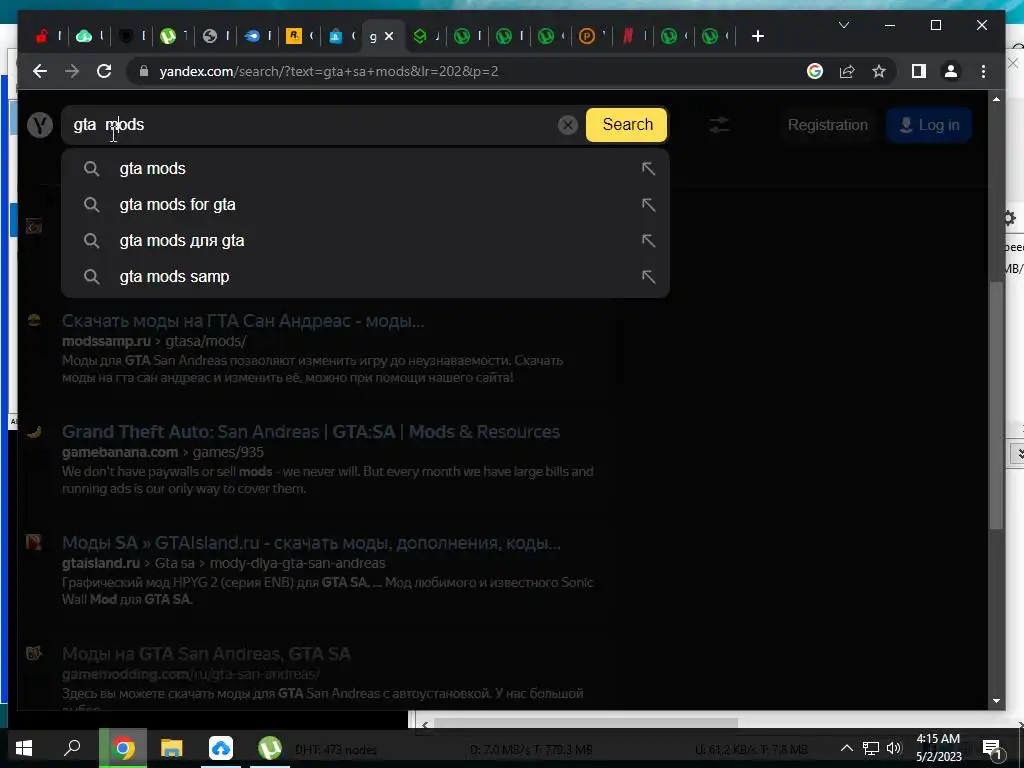Focus the Yandex search text field
Viewport: 1024px width, 768px height.
(313, 125)
